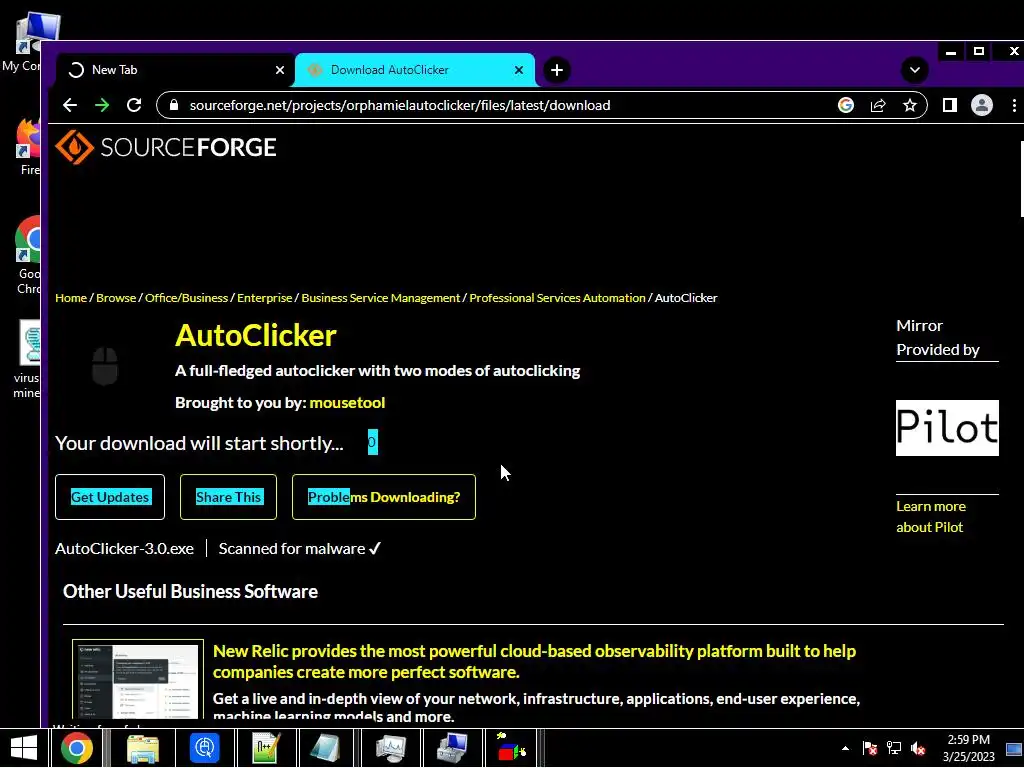
Task: Close the New Tab tab
Action: pos(280,70)
